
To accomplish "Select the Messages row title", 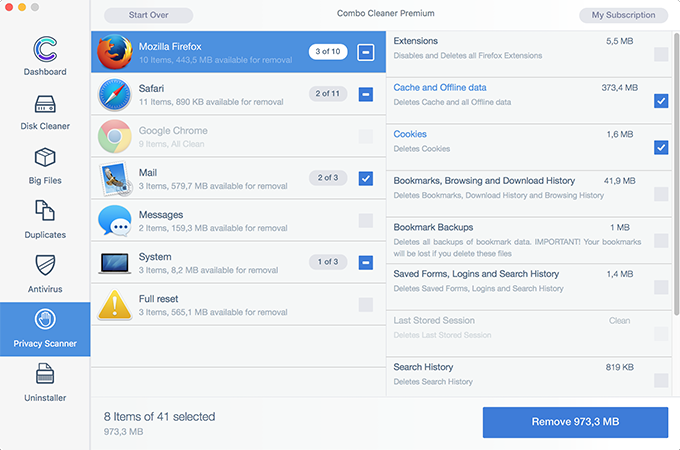I will 161,215.
